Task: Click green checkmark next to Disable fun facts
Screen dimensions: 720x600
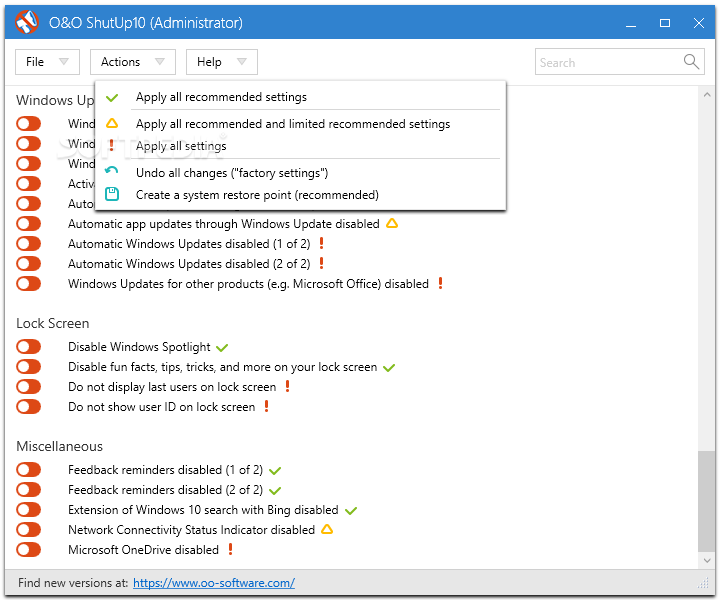Action: (389, 368)
